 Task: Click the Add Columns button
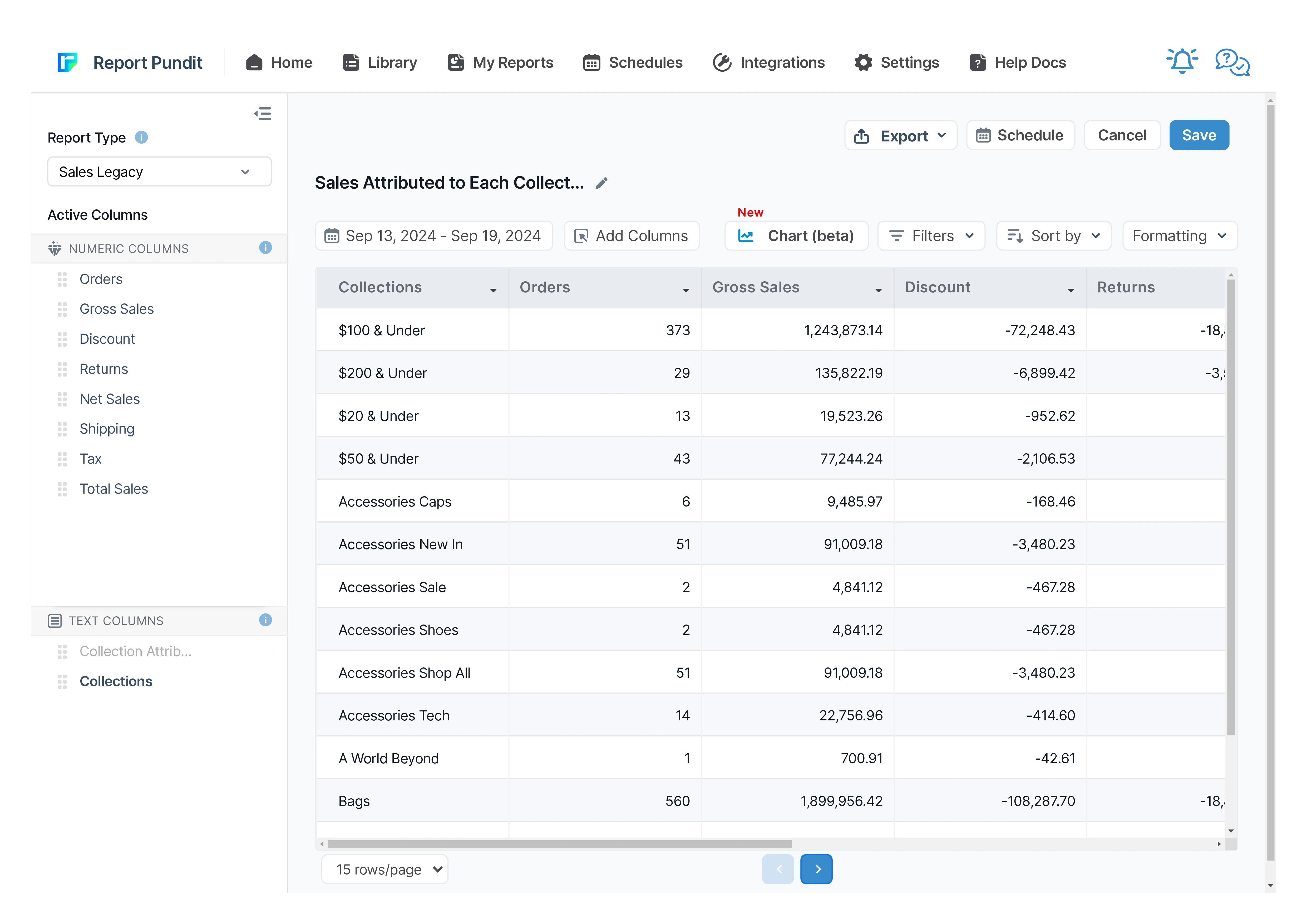coord(631,236)
